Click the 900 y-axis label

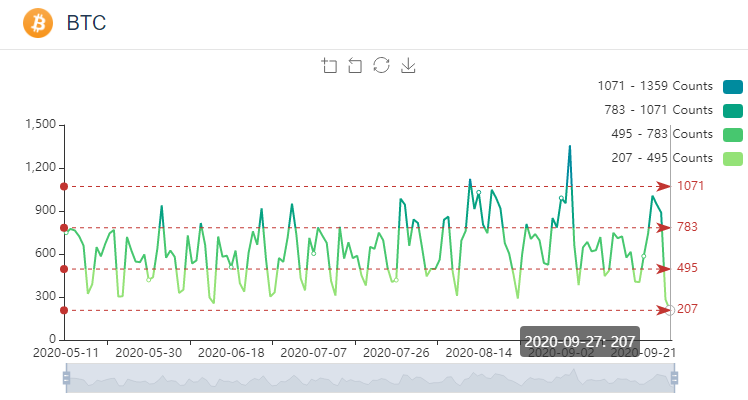45,210
